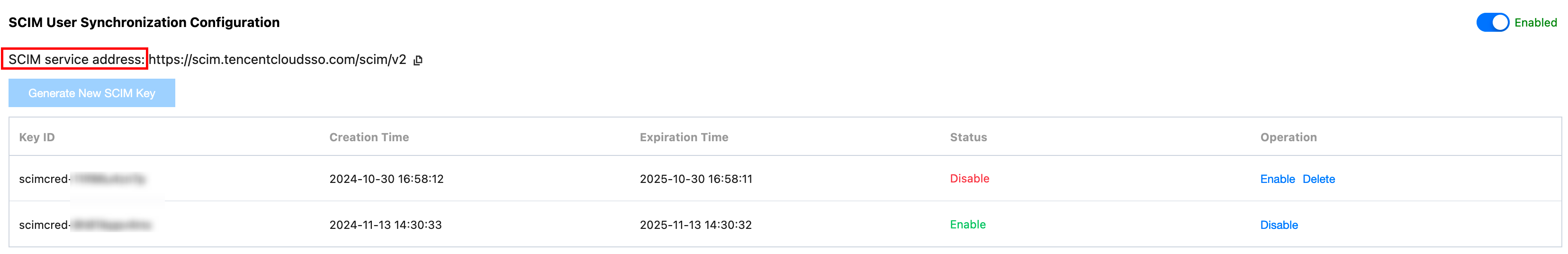Click the Creation Time column header
1568x254 pixels.
click(369, 137)
